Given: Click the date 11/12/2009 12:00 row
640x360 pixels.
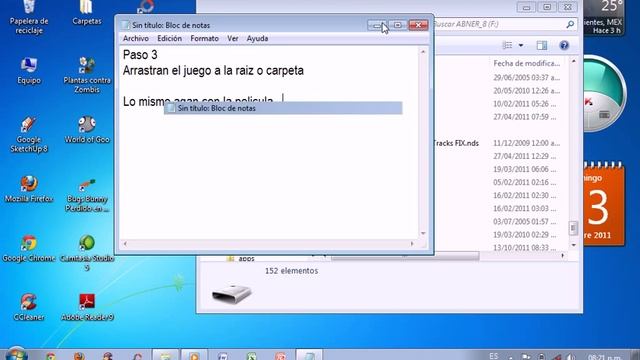Looking at the screenshot, I should pyautogui.click(x=527, y=143).
